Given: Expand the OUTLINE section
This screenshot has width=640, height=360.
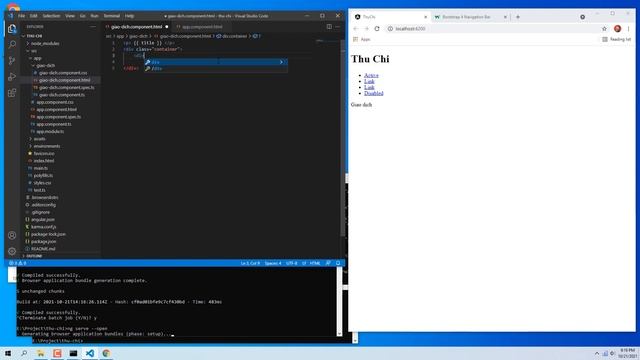Looking at the screenshot, I should tap(33, 256).
